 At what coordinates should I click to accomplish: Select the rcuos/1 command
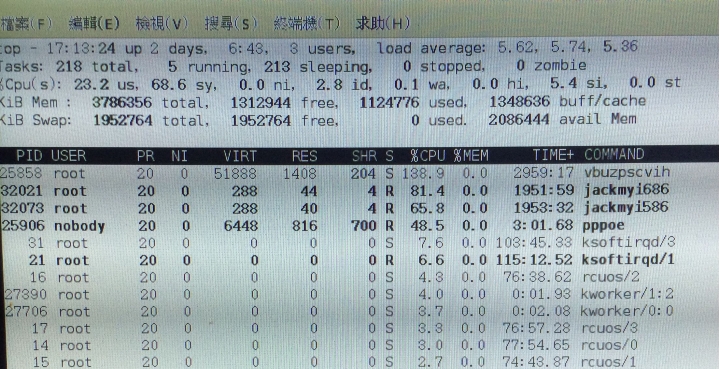click(608, 362)
